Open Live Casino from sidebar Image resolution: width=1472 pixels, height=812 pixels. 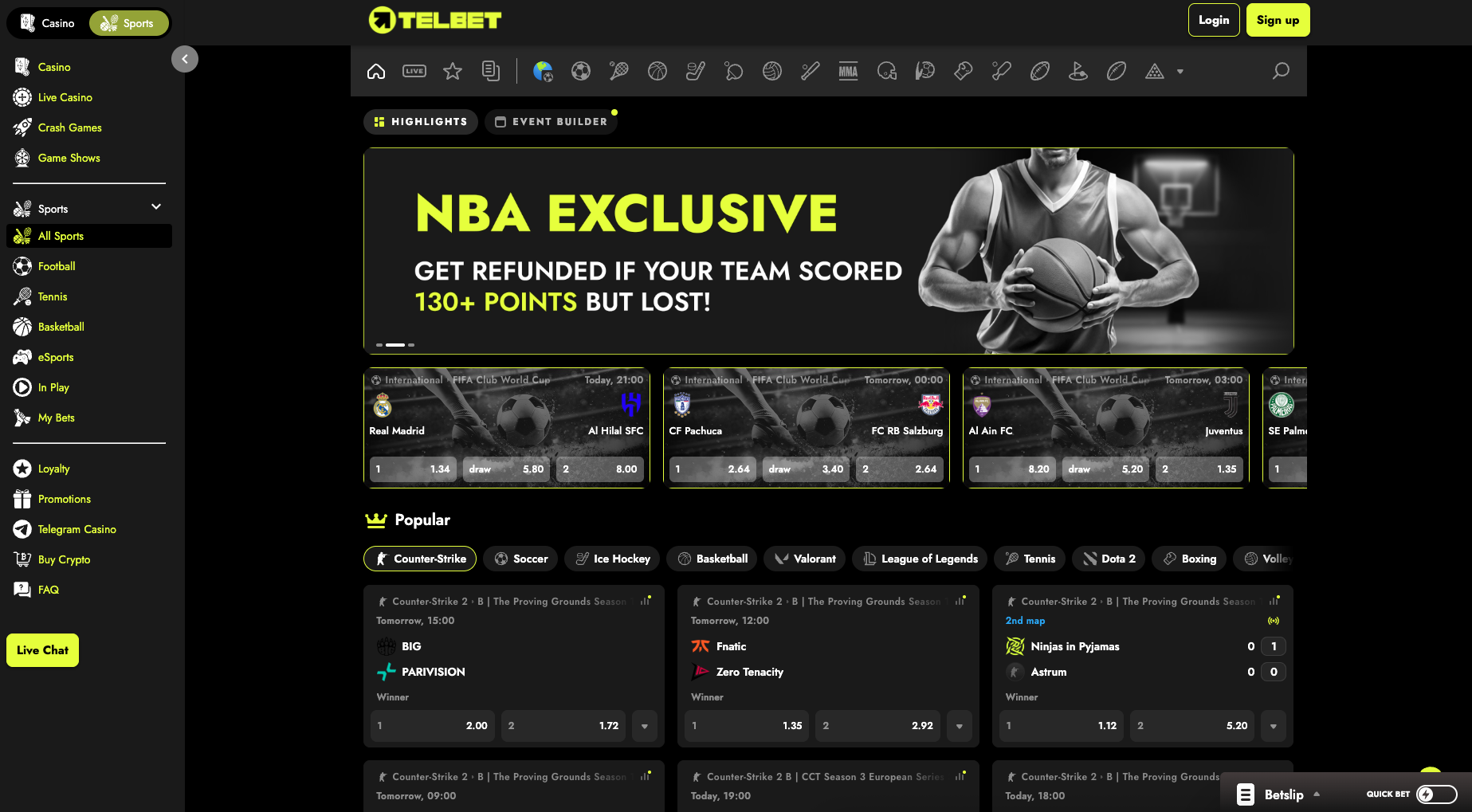pyautogui.click(x=65, y=97)
